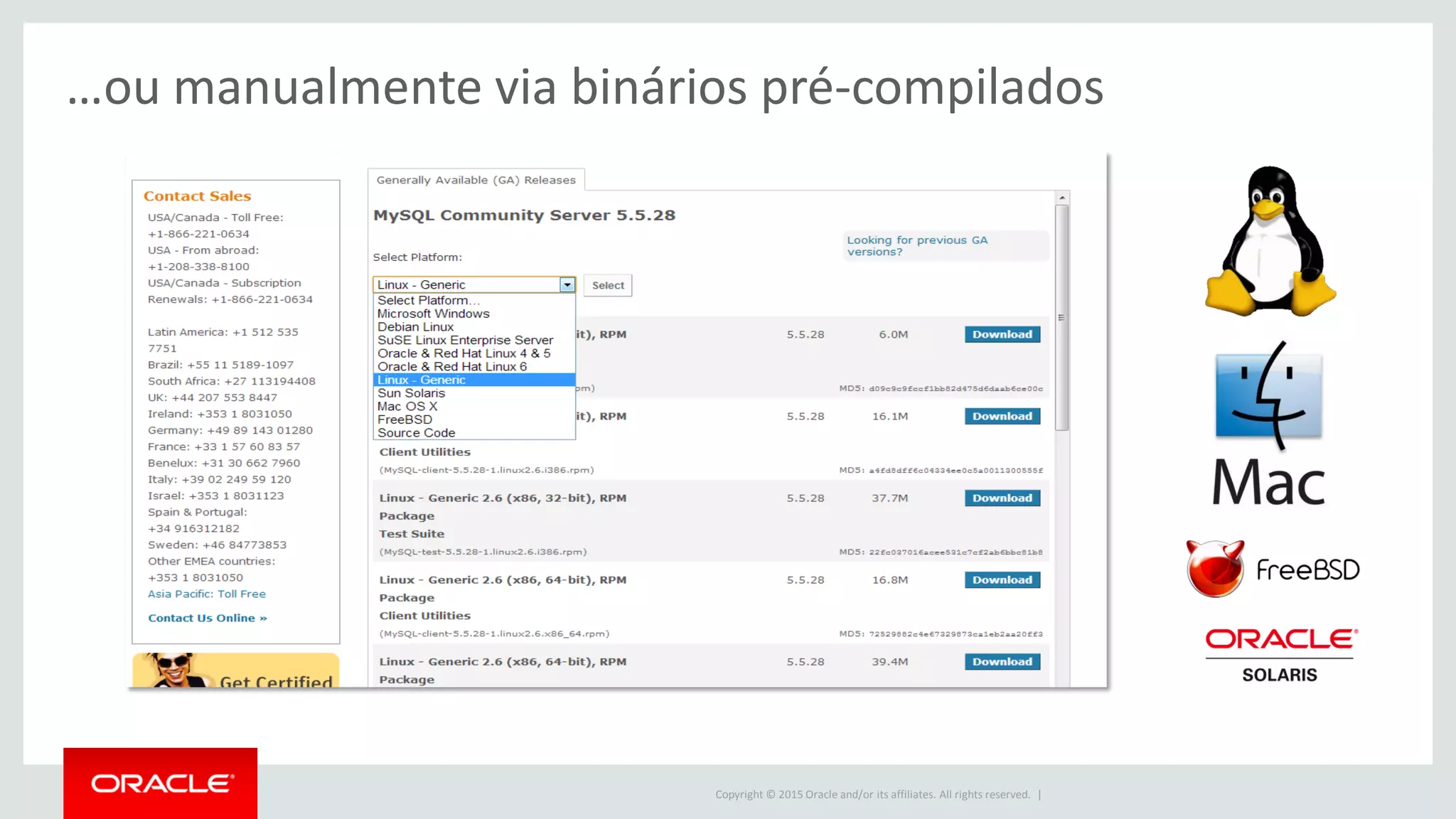This screenshot has width=1456, height=819.
Task: Download the 16.8M Client Utilities package
Action: pos(1002,579)
